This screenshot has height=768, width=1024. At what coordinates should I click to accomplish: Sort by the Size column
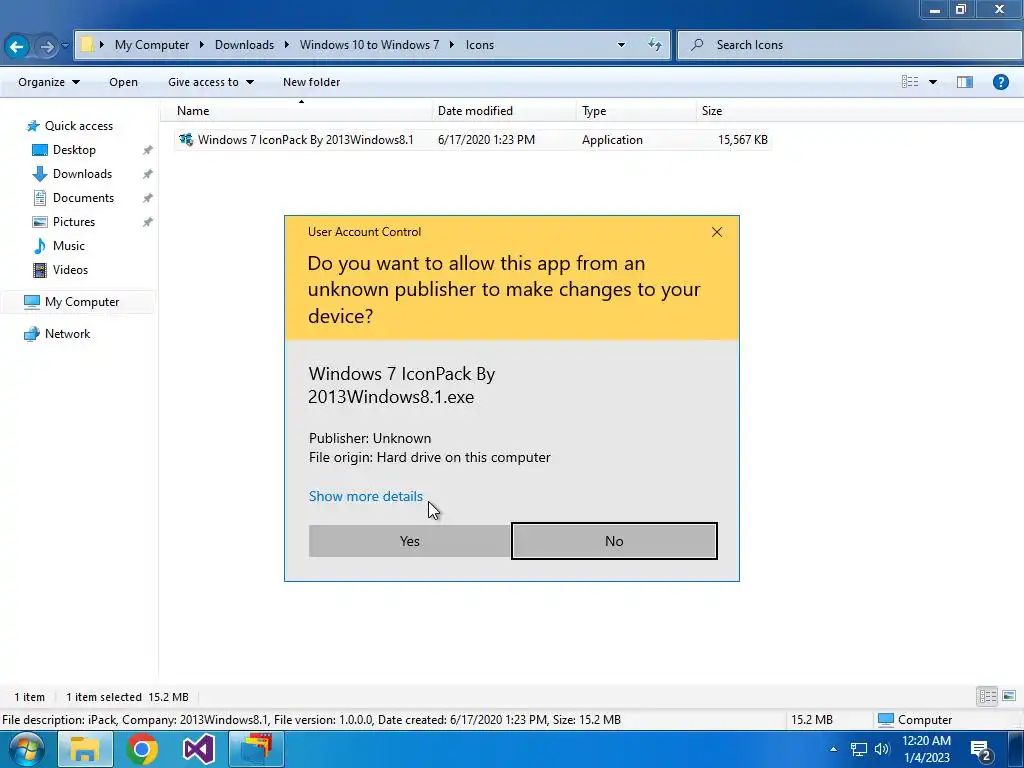point(734,110)
